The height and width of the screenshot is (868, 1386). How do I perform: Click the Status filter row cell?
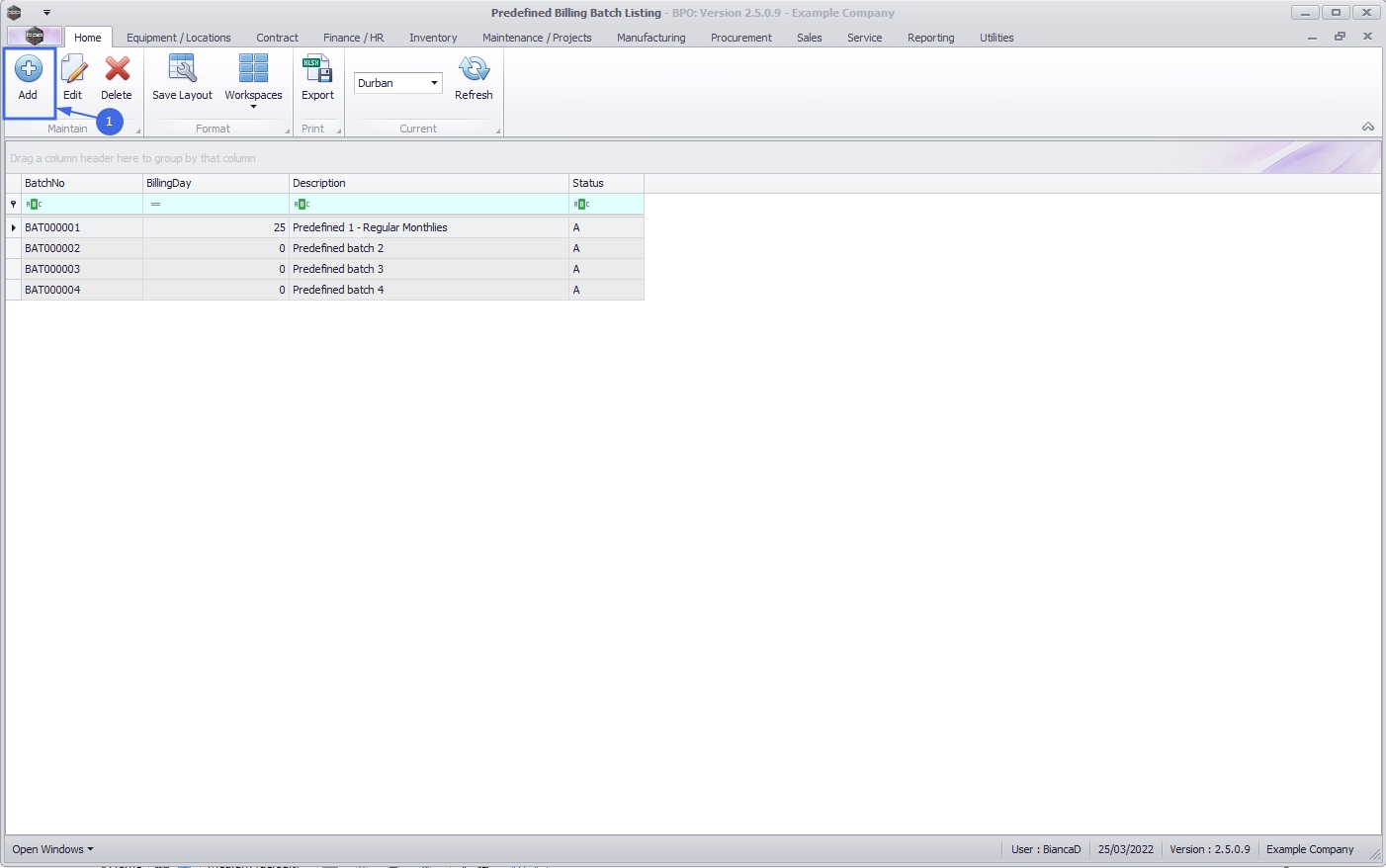[x=606, y=204]
